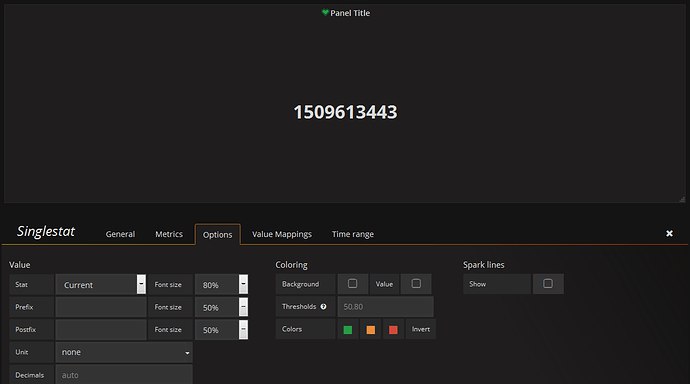
Task: Switch to the General tab
Action: coord(120,234)
